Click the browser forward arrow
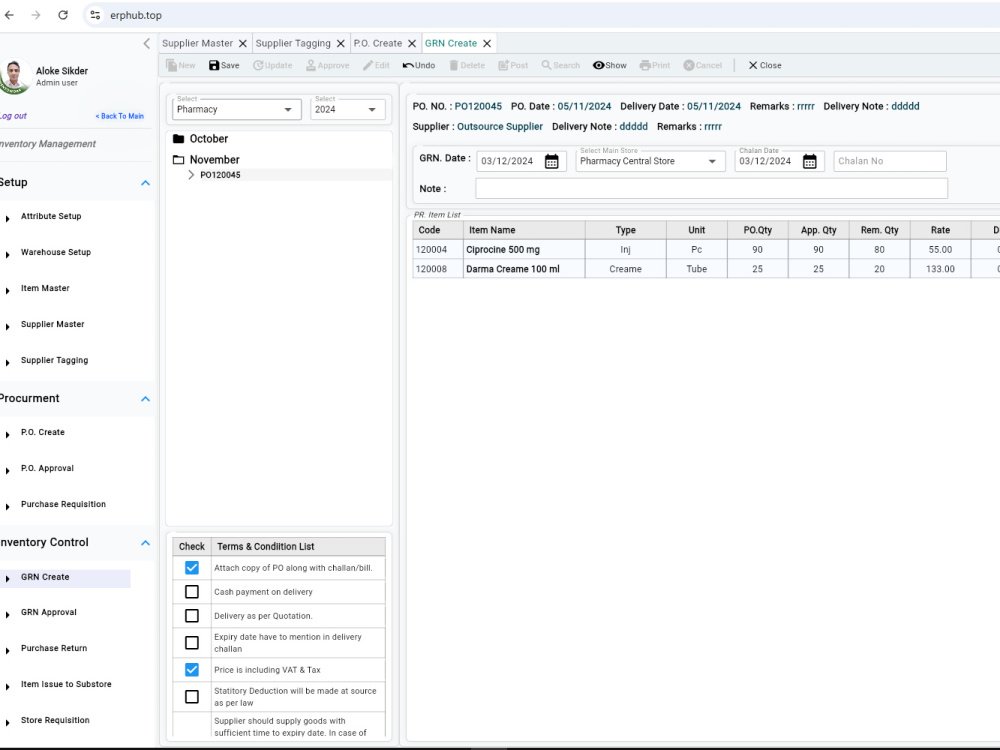 tap(36, 15)
